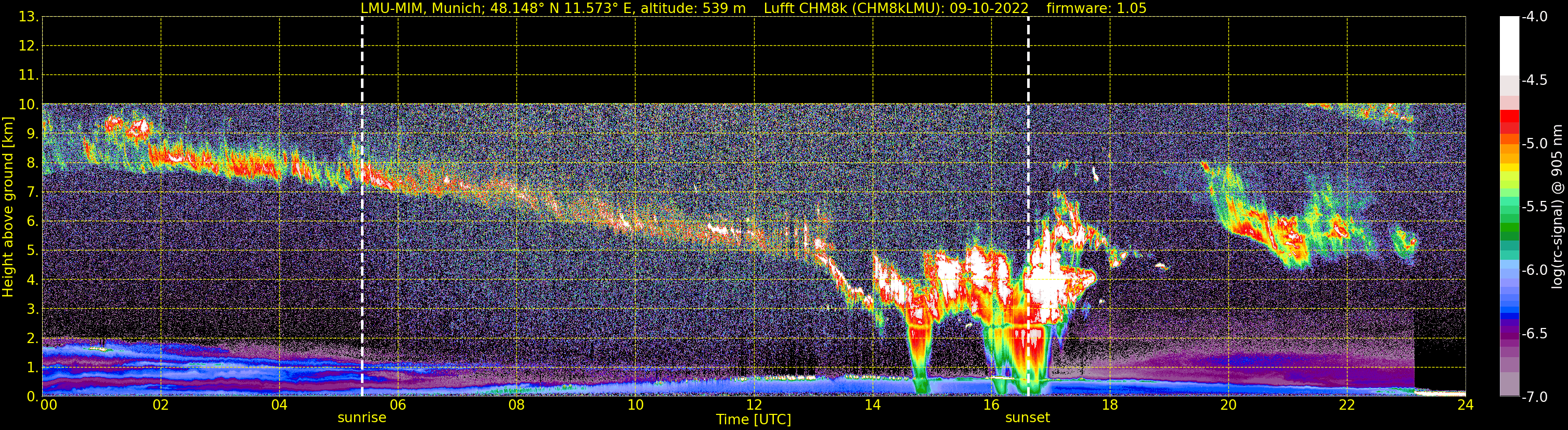
Task: Click the time axis tick '20'
Action: pyautogui.click(x=1228, y=406)
